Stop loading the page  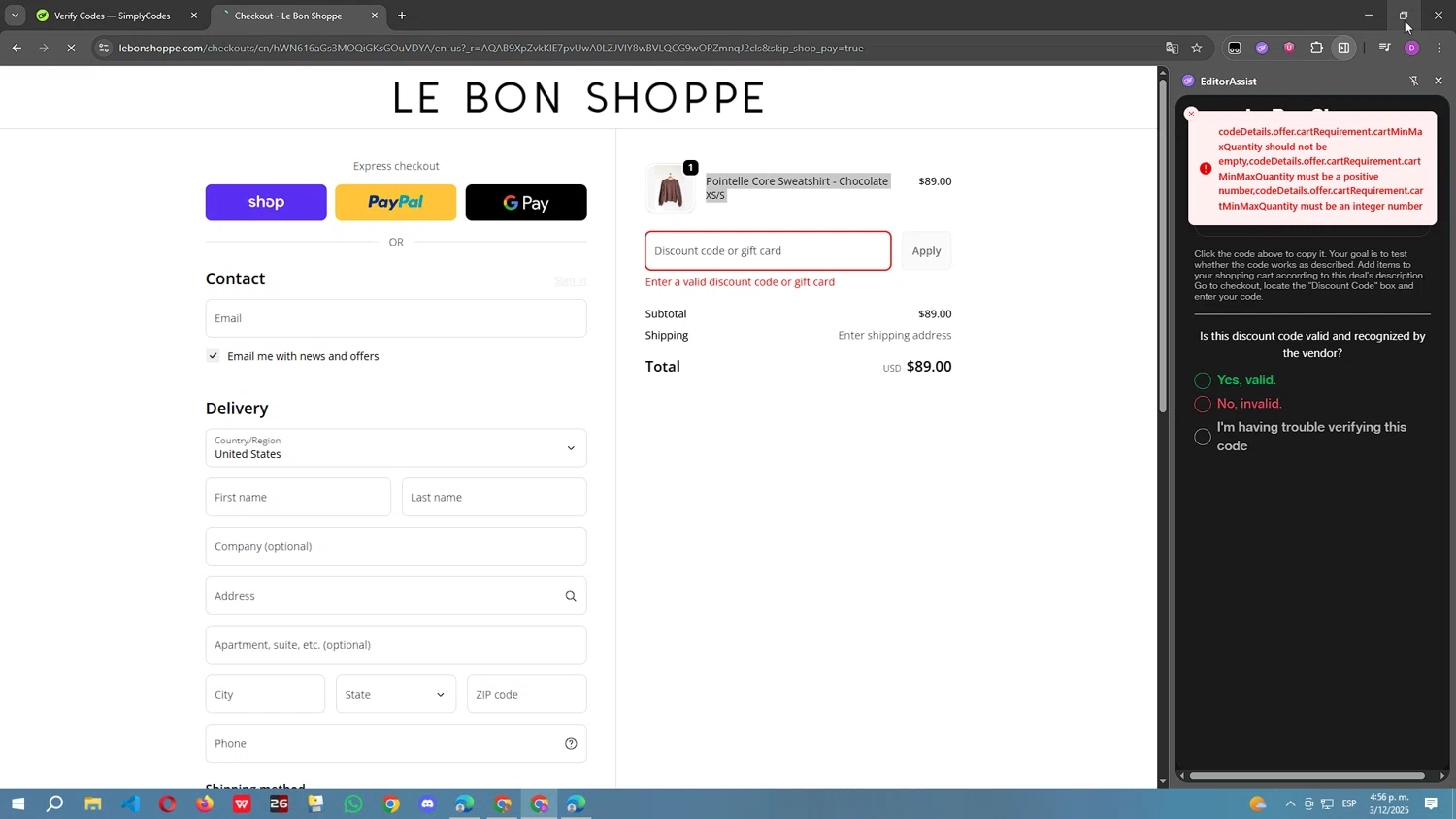point(71,48)
